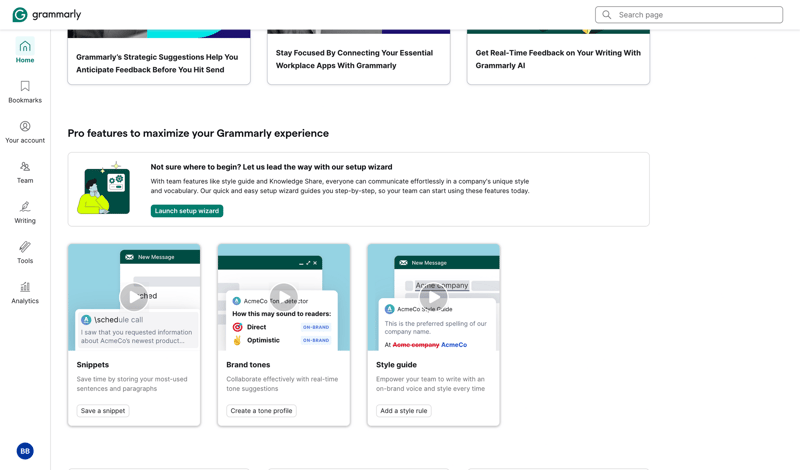Open Real-Time Feedback Grammarly AI article
800x470 pixels.
pos(558,57)
